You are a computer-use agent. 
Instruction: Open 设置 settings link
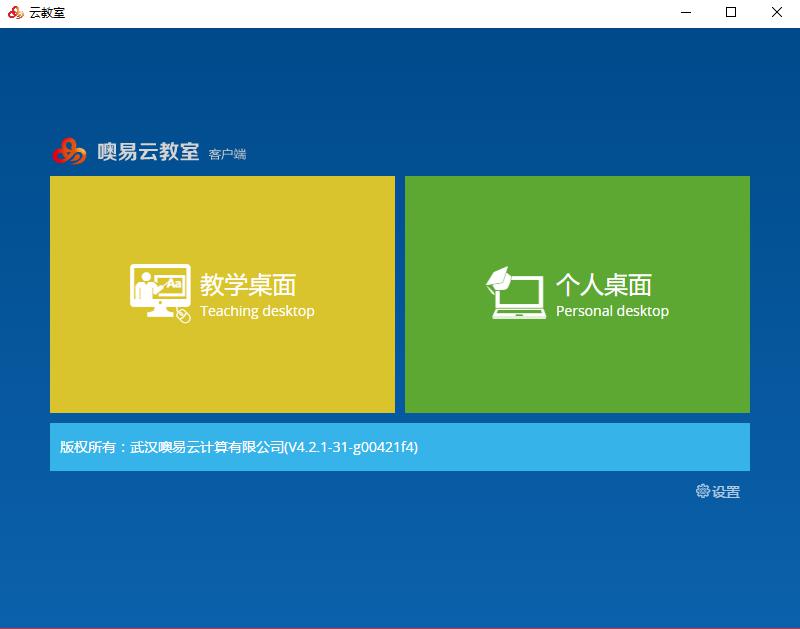coord(718,491)
